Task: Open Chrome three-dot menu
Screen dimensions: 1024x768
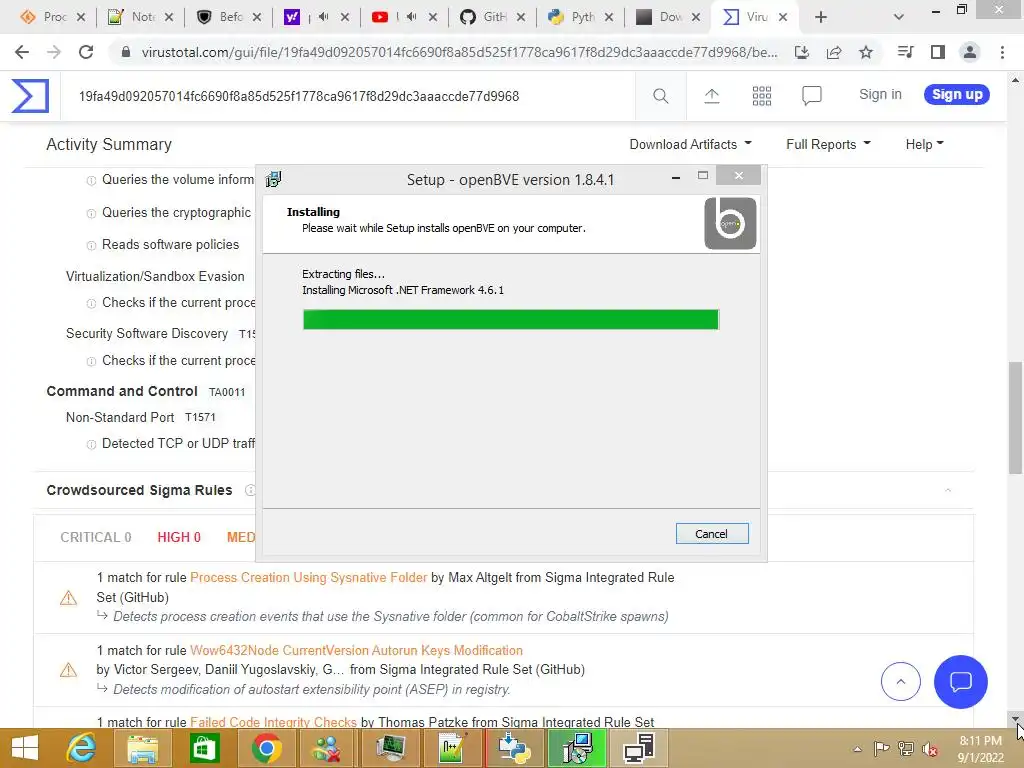Action: click(1002, 52)
